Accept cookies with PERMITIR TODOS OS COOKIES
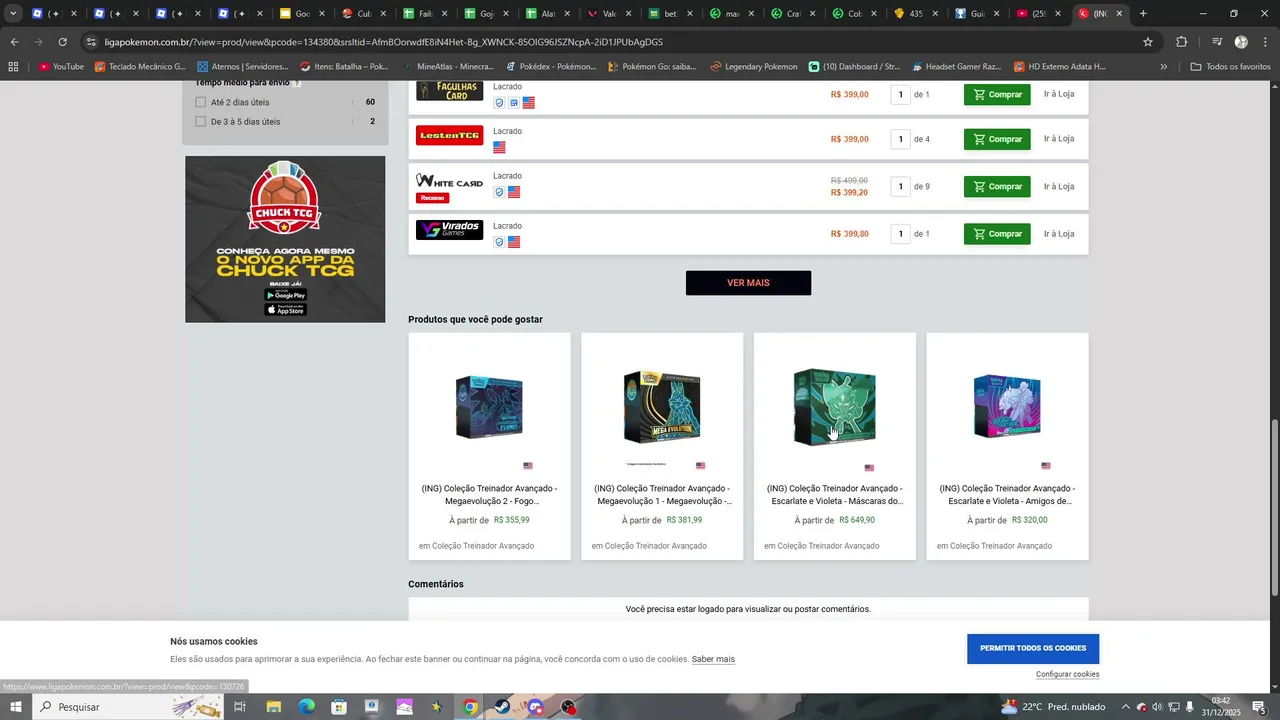This screenshot has height=720, width=1280. (x=1033, y=648)
